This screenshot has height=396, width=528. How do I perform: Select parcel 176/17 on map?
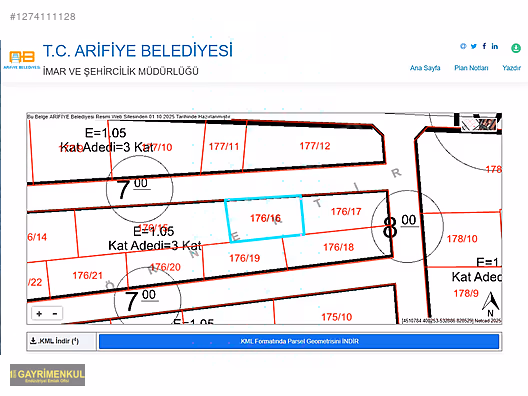346,211
